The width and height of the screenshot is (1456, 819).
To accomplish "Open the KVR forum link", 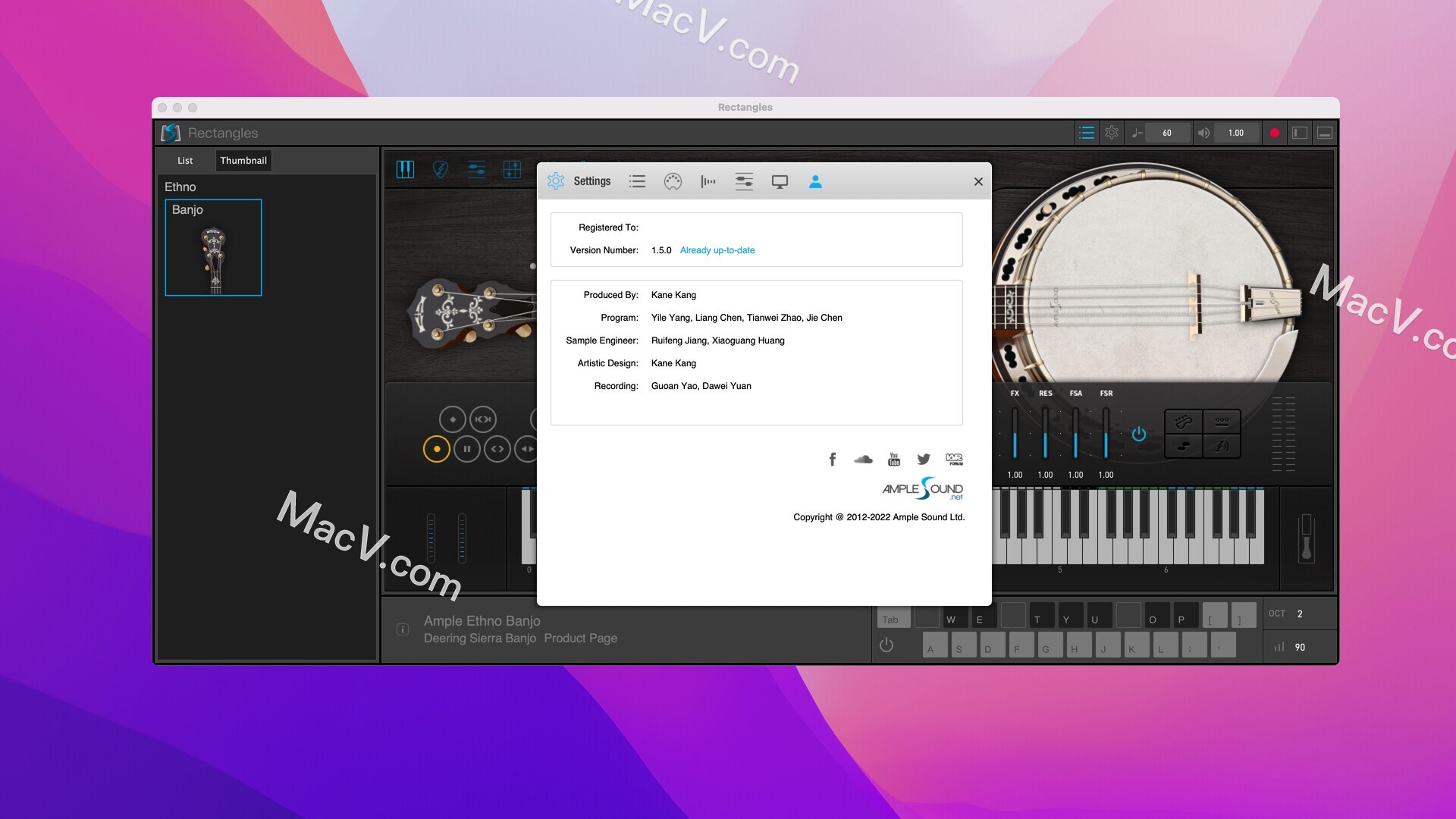I will [x=954, y=459].
